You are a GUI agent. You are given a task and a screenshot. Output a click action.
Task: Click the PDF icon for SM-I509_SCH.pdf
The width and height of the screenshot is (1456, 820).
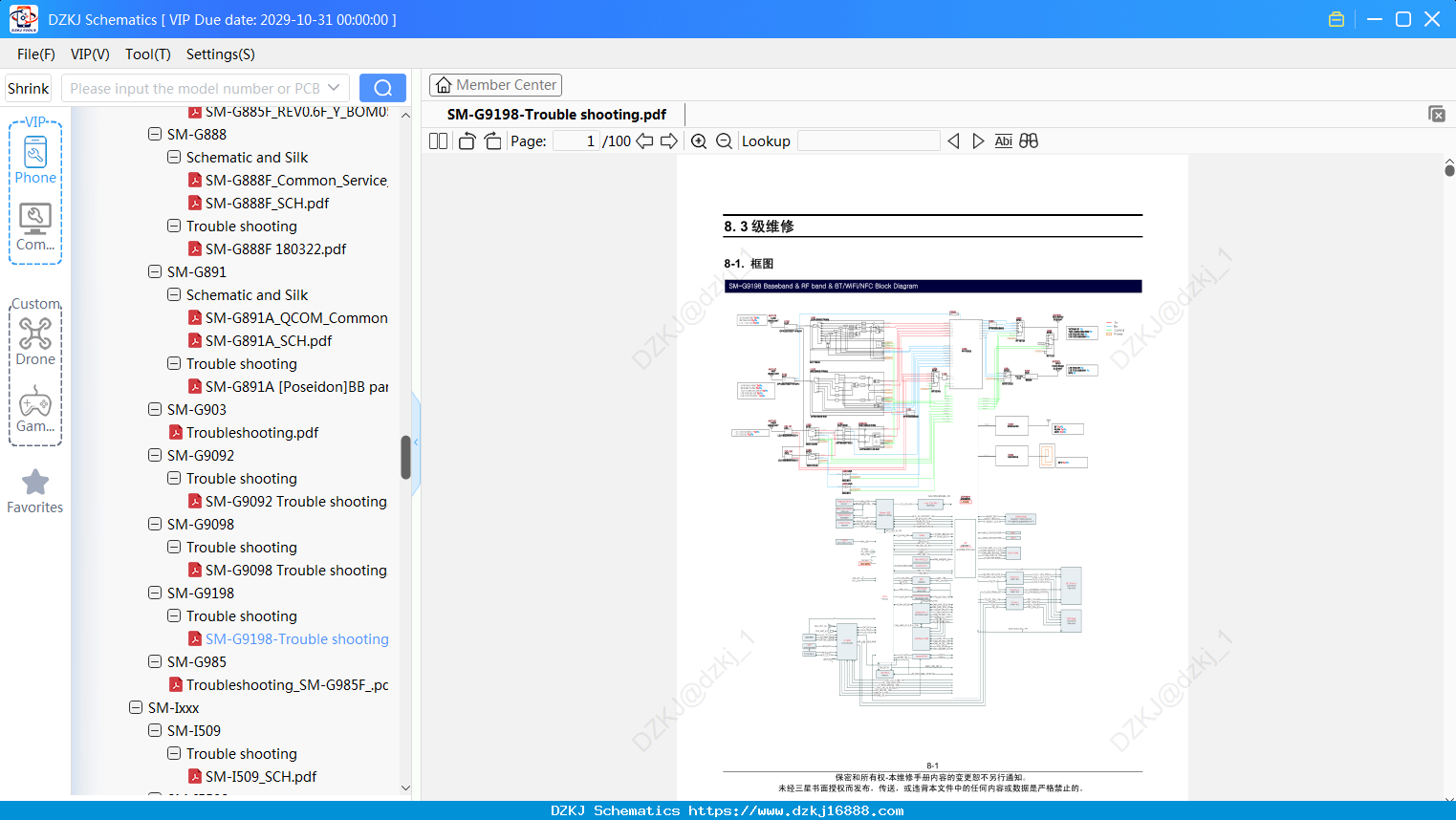(195, 776)
